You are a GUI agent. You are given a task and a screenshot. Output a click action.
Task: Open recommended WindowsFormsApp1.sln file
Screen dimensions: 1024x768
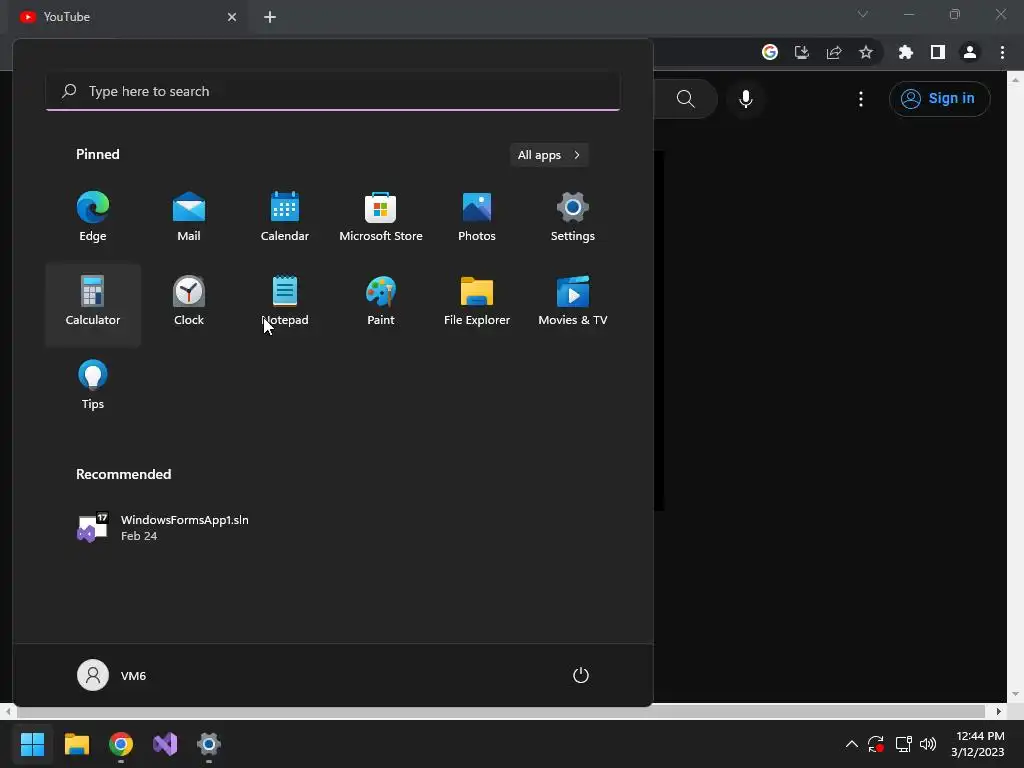(163, 528)
